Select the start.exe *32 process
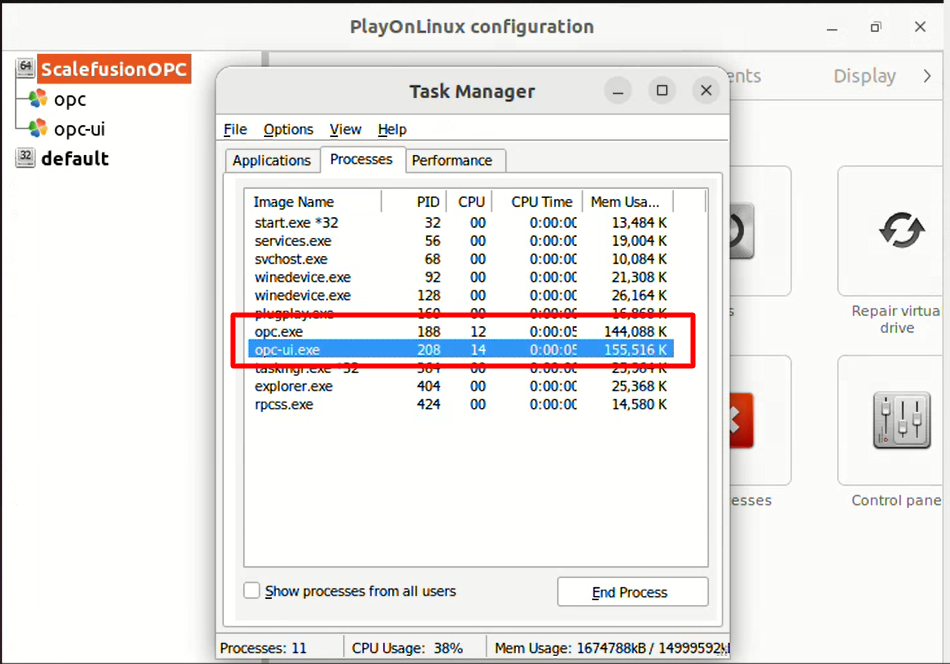Screen dimensions: 950x664 coord(460,223)
